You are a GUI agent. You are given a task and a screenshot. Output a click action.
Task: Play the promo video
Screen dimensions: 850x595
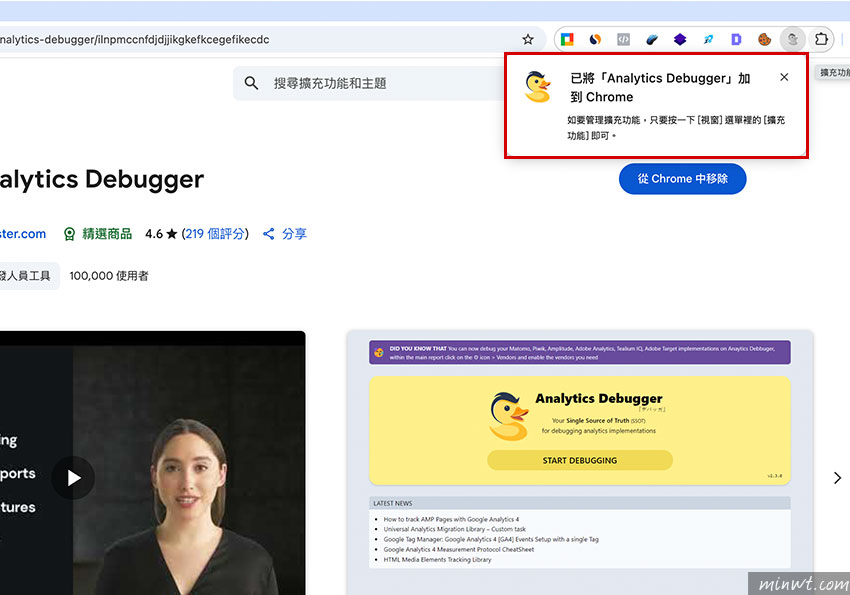point(74,478)
